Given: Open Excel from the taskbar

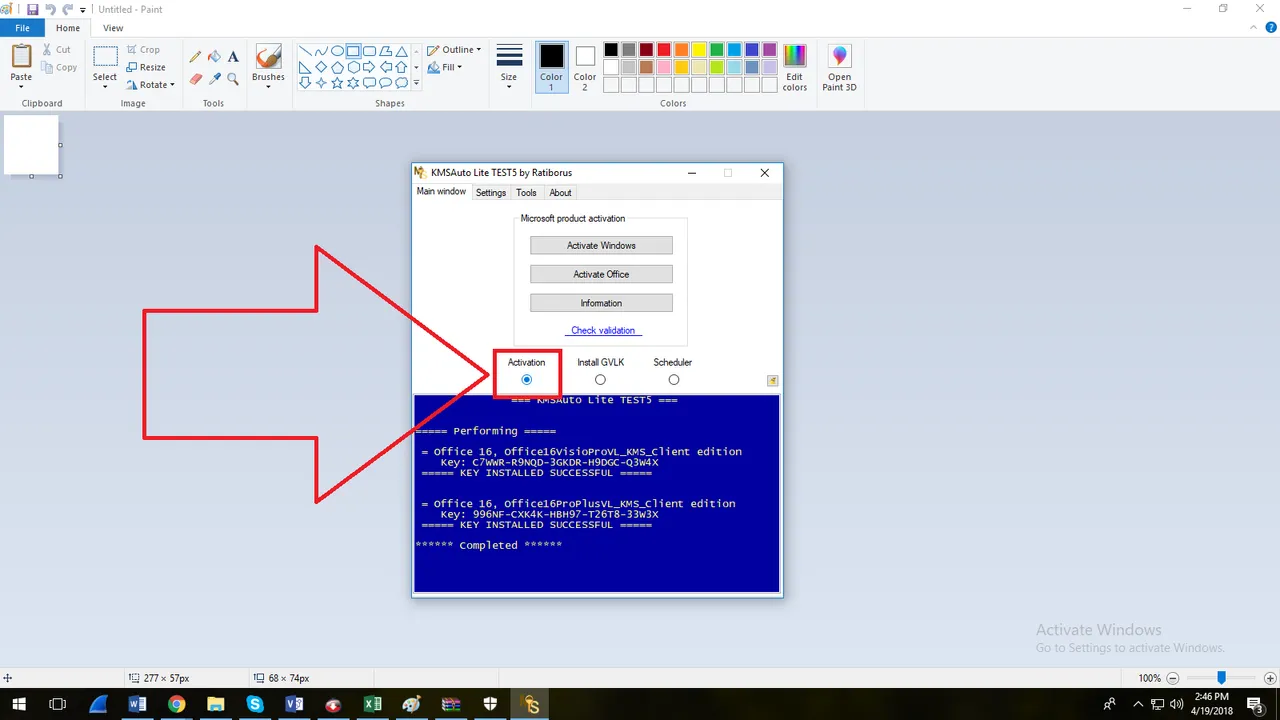Looking at the screenshot, I should point(372,704).
